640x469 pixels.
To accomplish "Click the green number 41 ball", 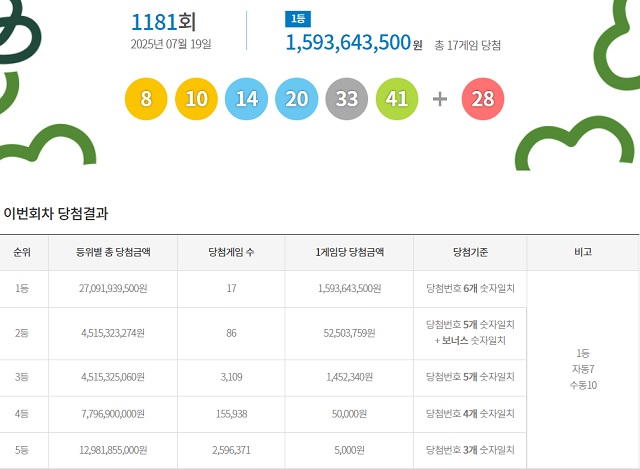I will click(396, 98).
